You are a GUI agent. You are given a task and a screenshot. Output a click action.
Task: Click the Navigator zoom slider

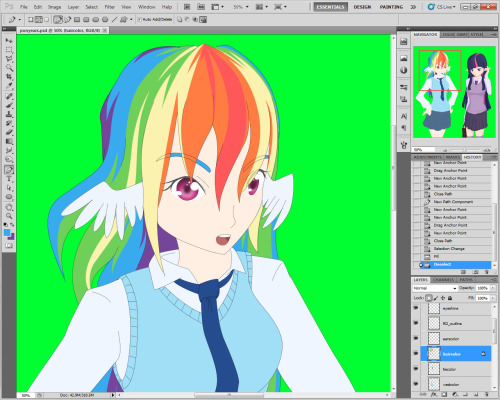pos(465,150)
